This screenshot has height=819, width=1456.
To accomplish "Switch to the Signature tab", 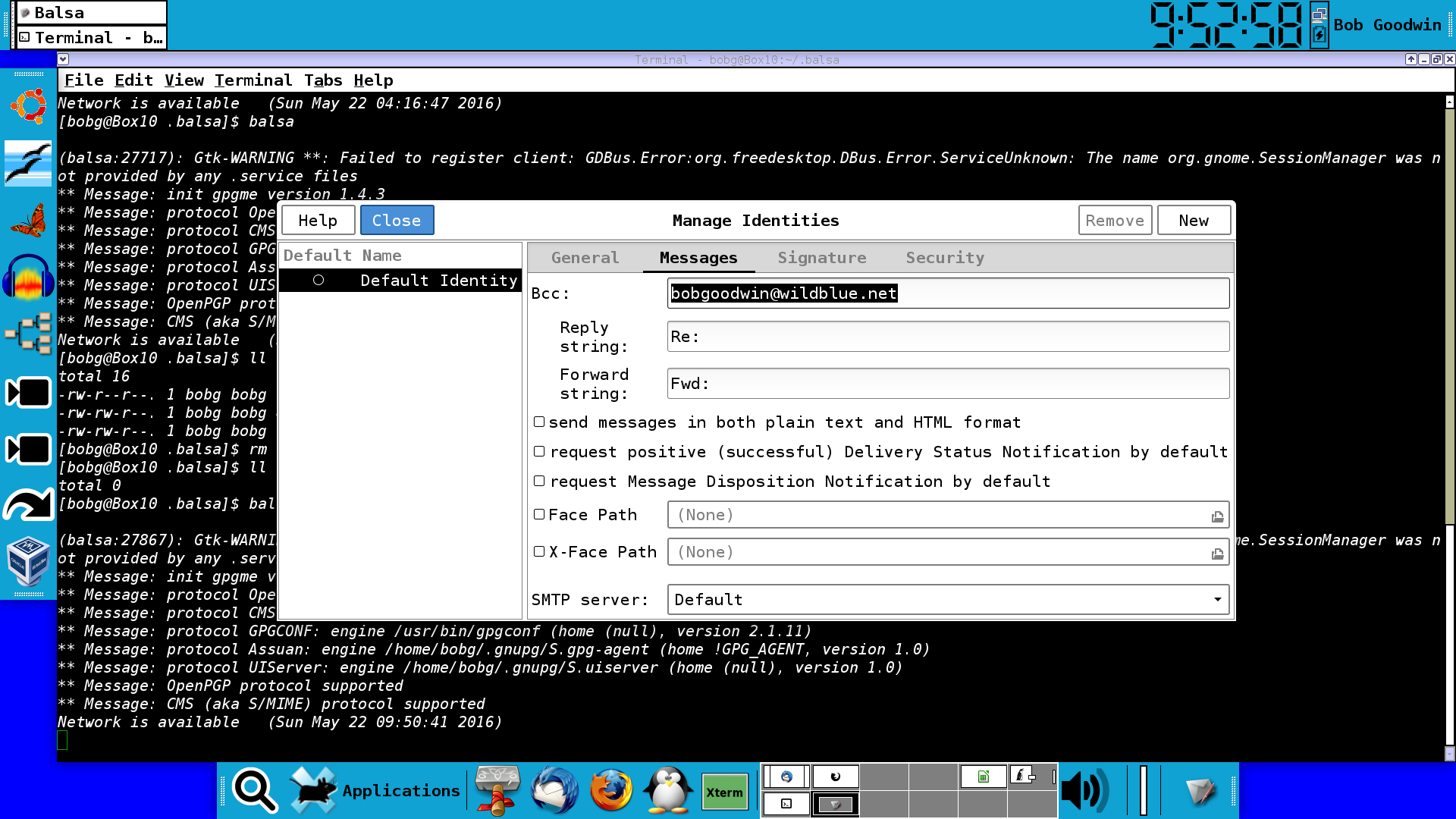I will point(822,258).
